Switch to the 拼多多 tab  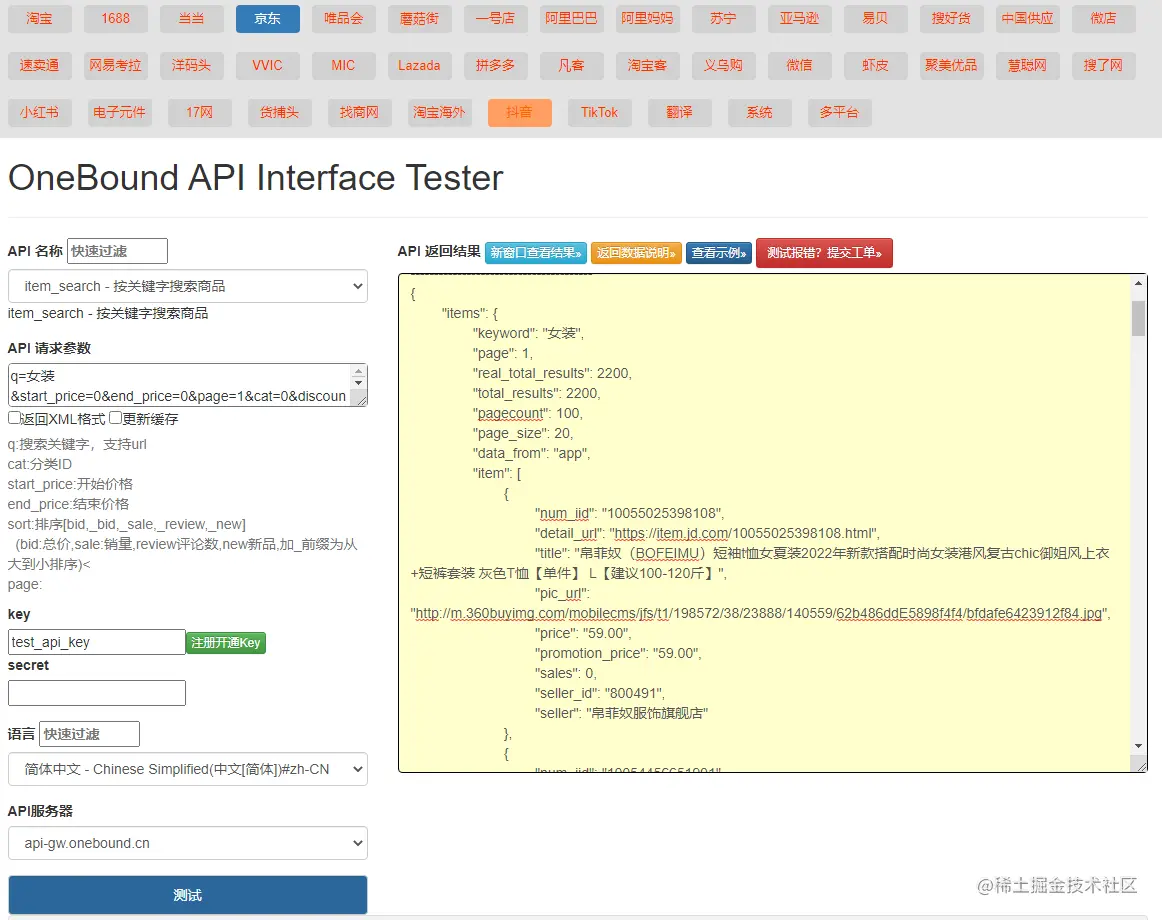[495, 65]
